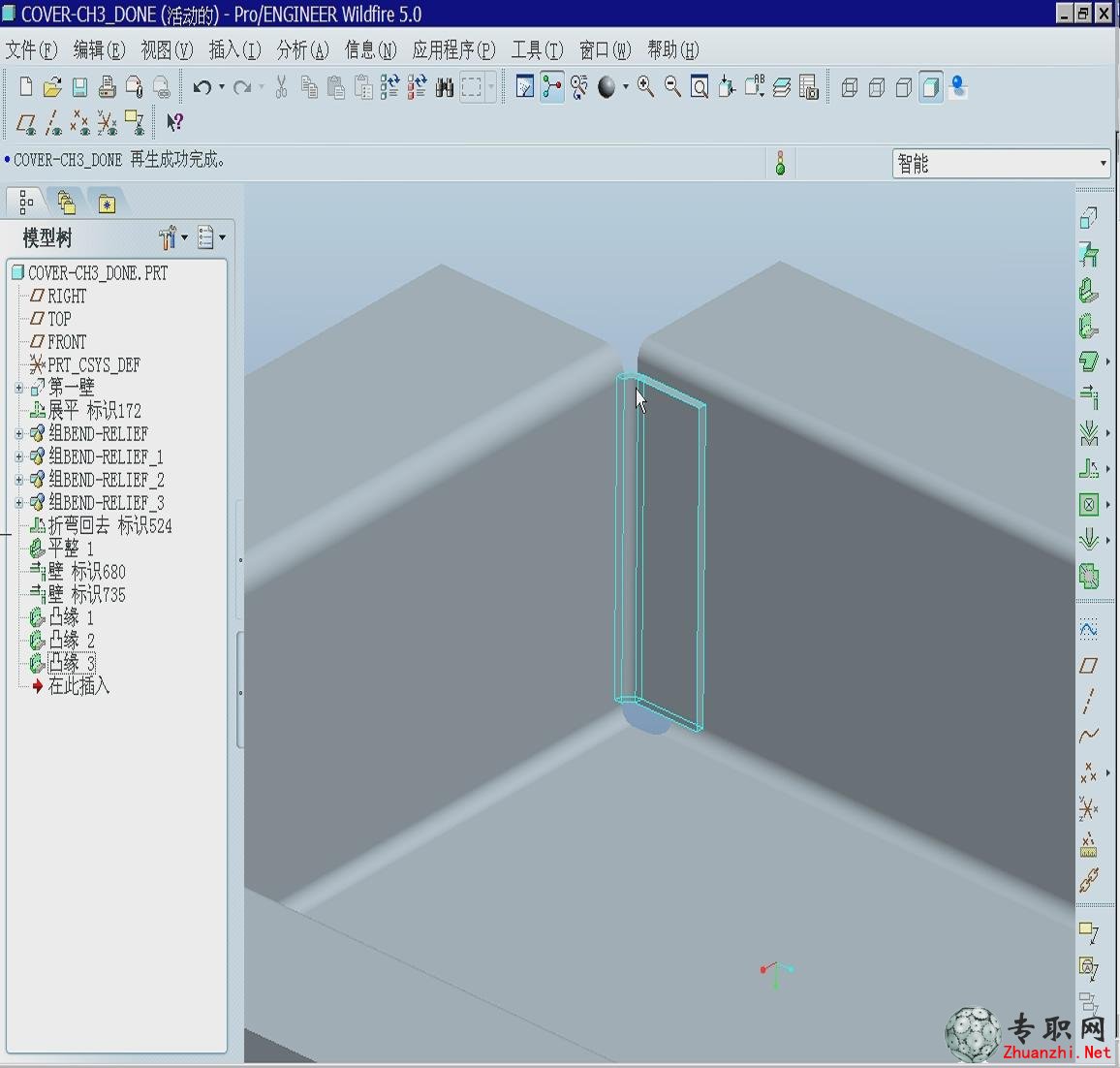This screenshot has width=1120, height=1068.
Task: Switch to hidden line display mode
Action: pyautogui.click(x=877, y=87)
